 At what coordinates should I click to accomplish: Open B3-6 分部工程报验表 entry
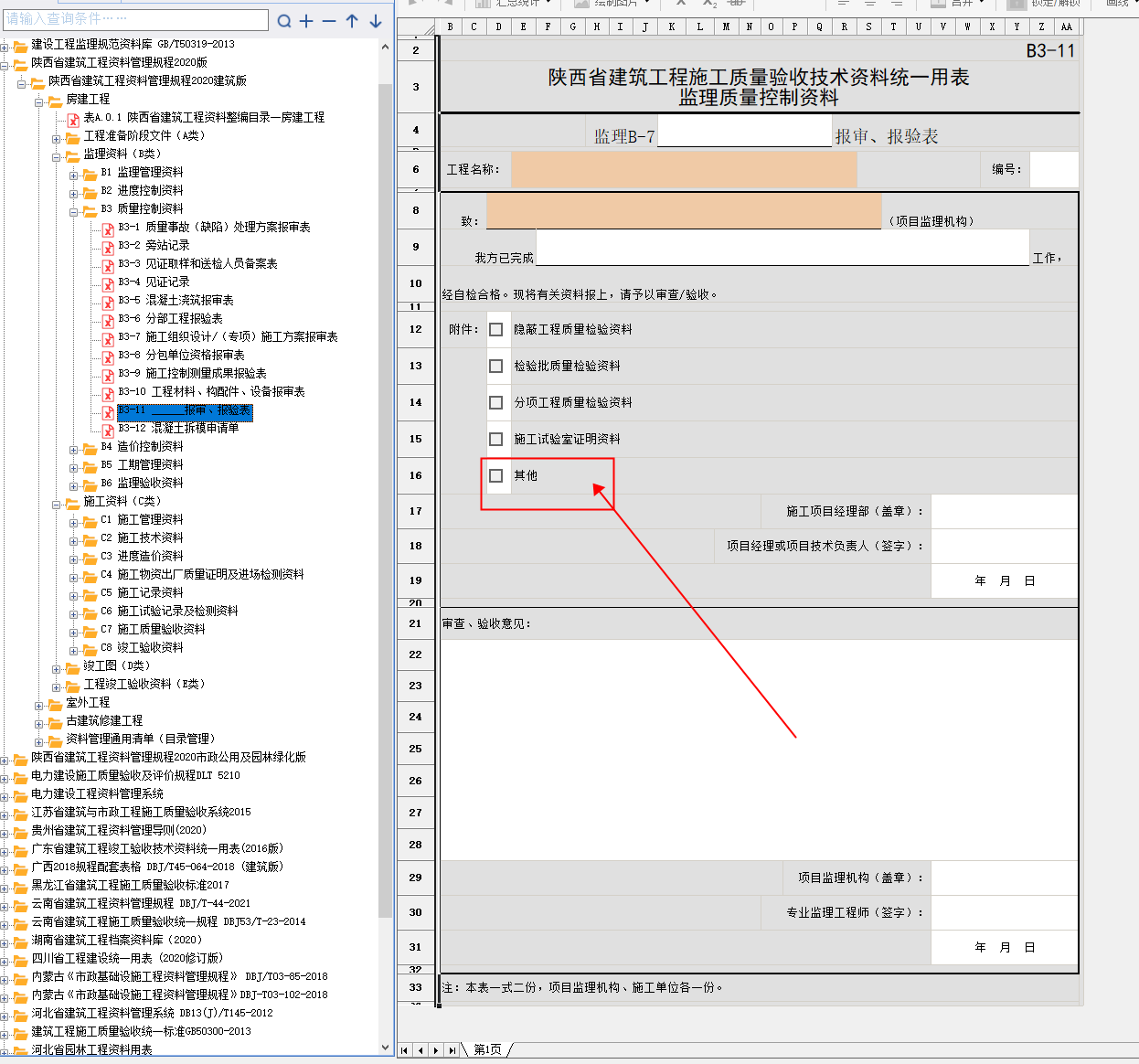tap(170, 318)
